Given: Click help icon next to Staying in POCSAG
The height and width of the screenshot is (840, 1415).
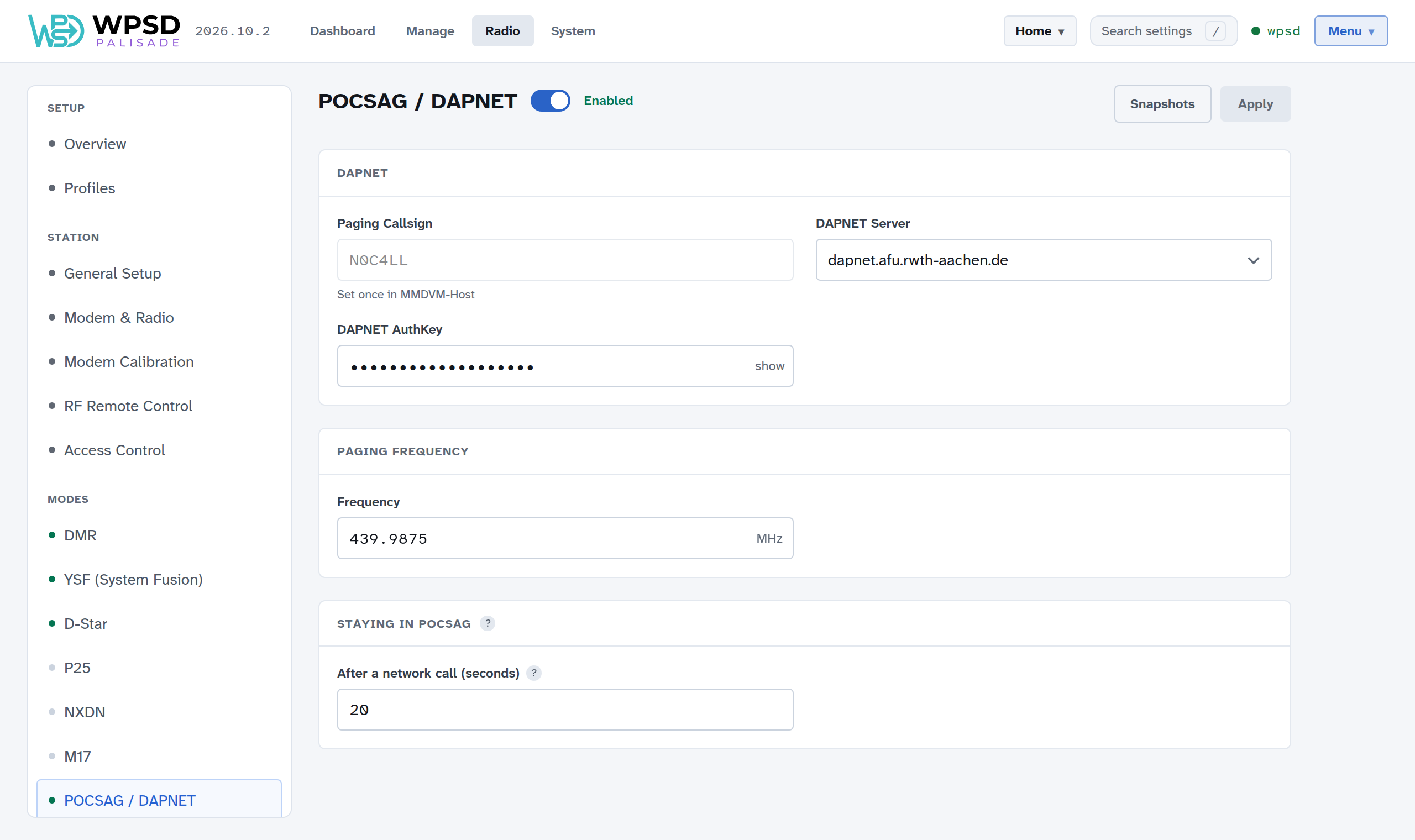Looking at the screenshot, I should [488, 623].
